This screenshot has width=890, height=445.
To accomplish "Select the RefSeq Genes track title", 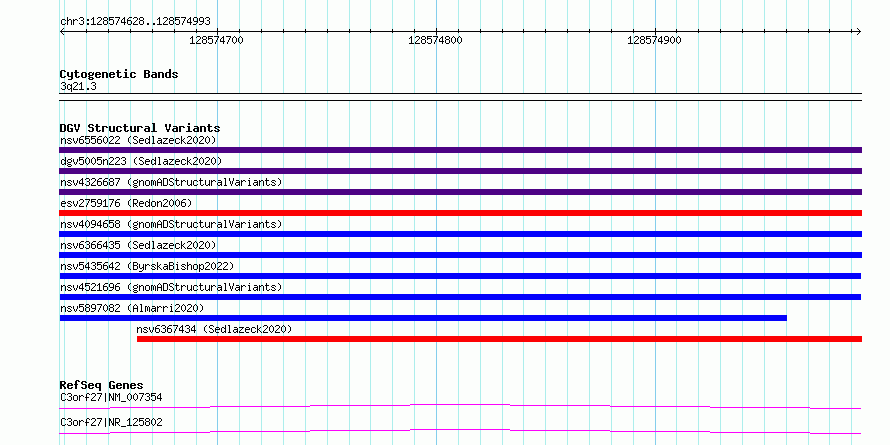I will click(x=102, y=385).
